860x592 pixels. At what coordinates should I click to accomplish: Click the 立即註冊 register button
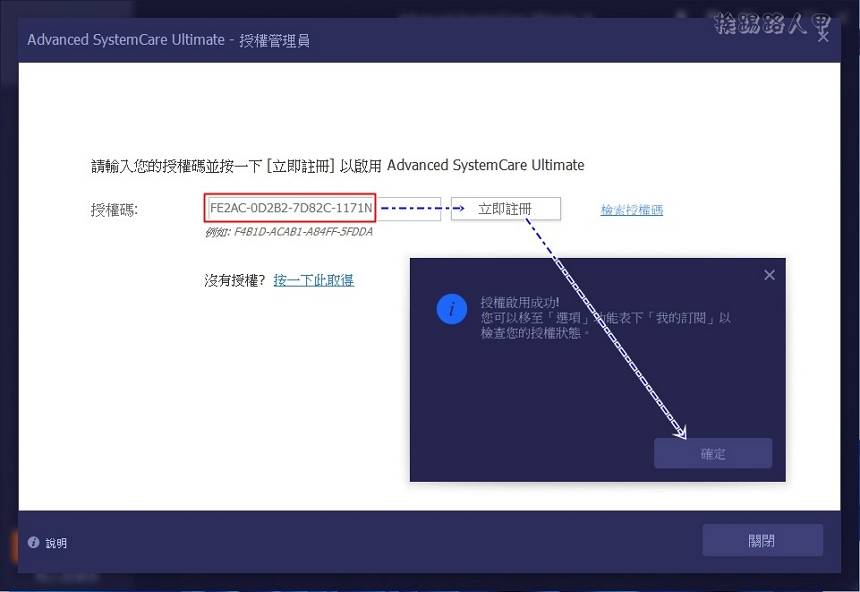506,209
